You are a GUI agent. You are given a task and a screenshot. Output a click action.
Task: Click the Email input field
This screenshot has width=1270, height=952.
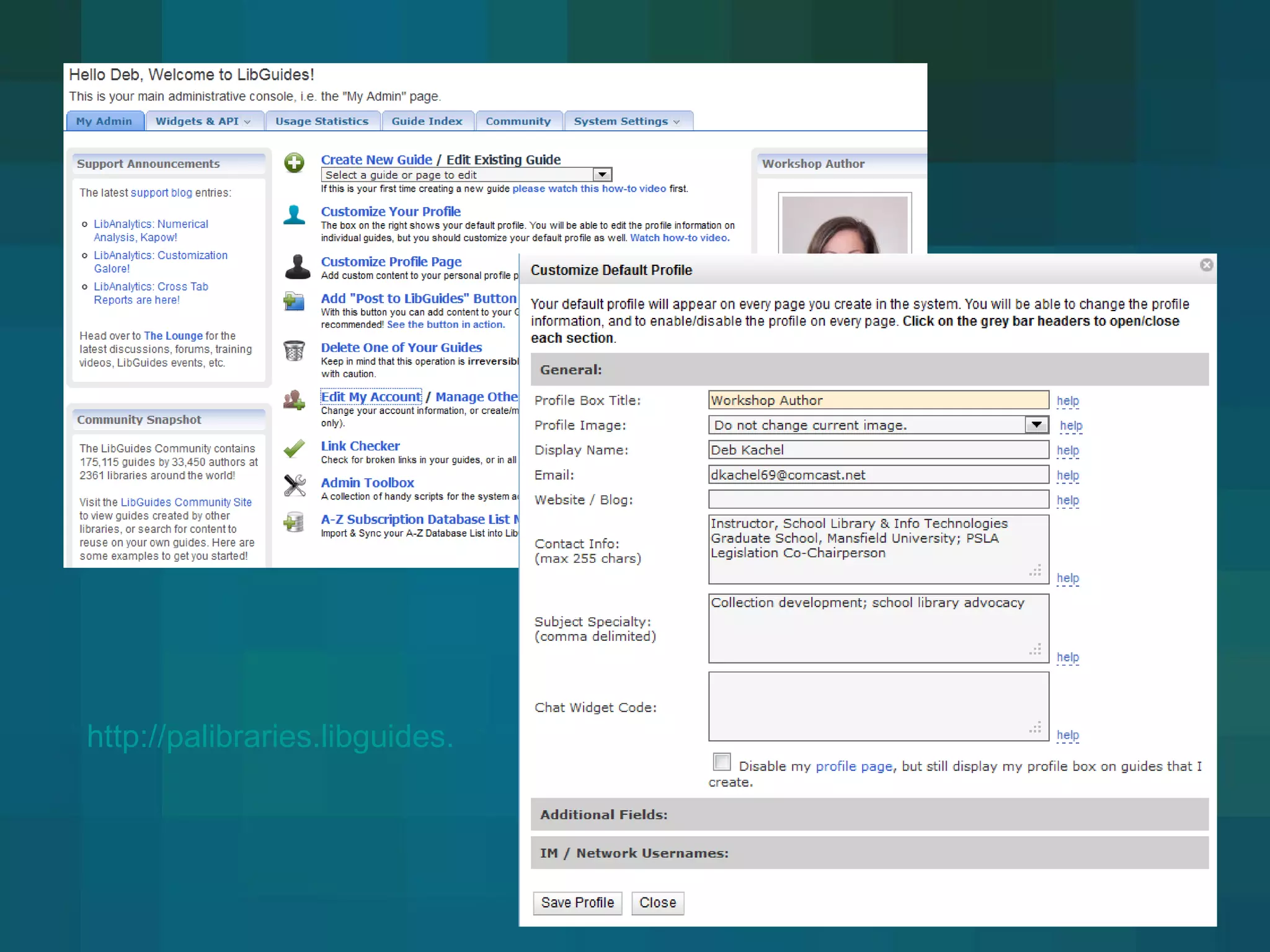tap(879, 474)
